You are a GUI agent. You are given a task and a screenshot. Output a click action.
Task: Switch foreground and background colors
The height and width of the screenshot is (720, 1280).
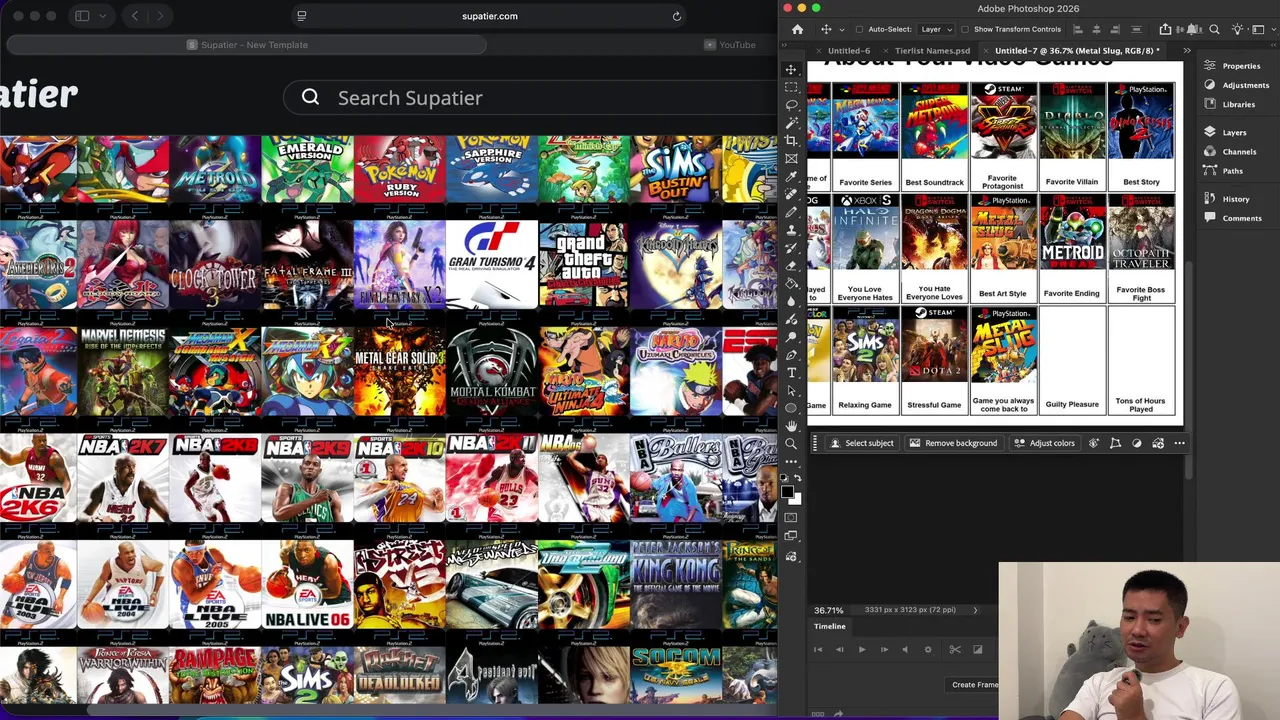pos(797,479)
